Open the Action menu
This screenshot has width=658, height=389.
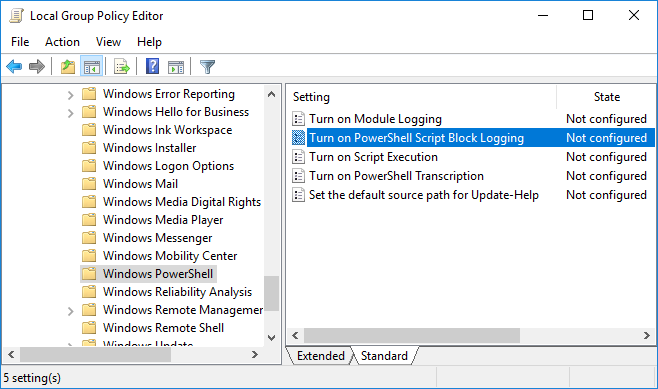point(62,42)
